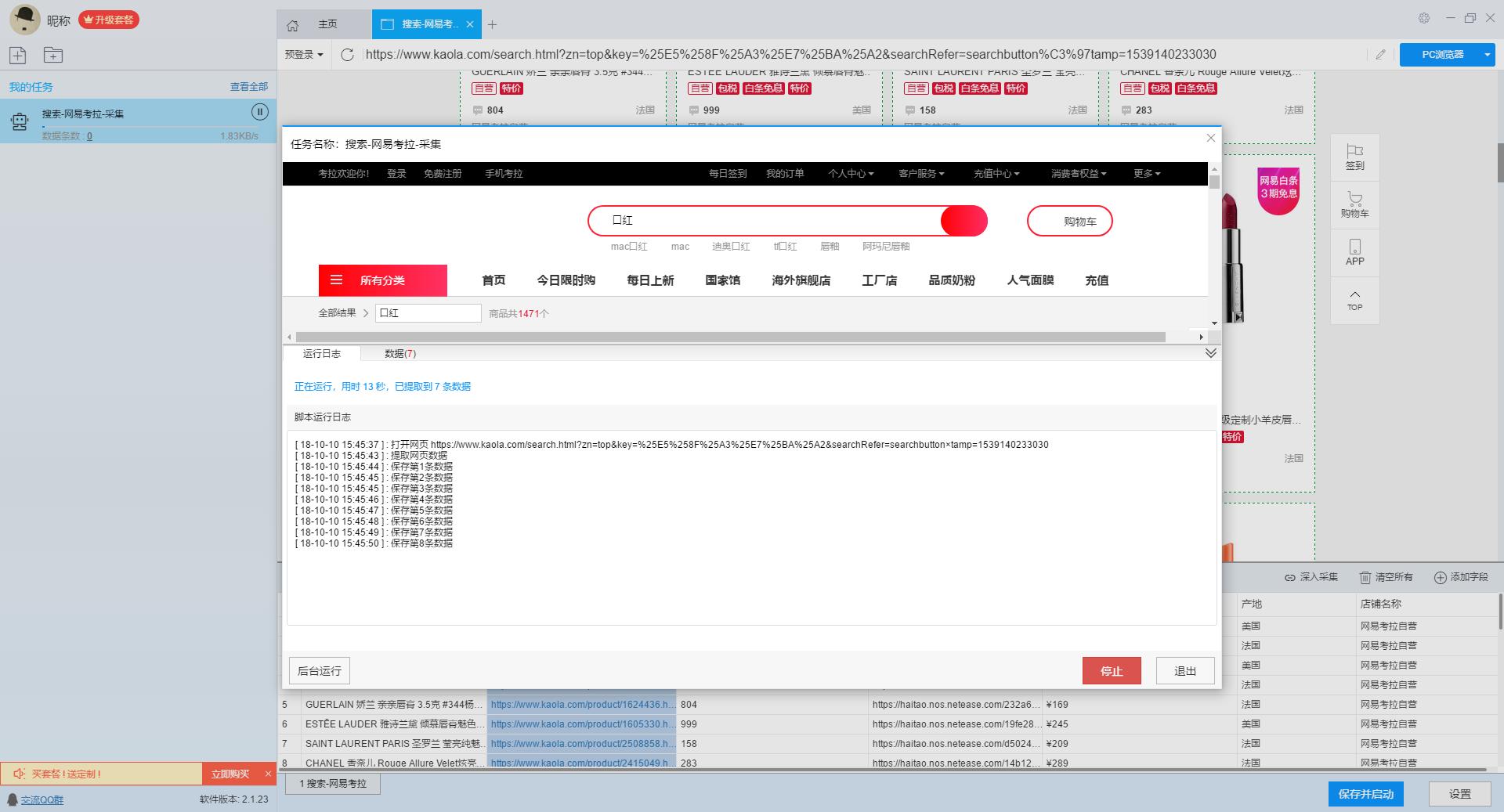Click the horizontal scrollbar of embedded page
This screenshot has width=1504, height=812.
731,337
